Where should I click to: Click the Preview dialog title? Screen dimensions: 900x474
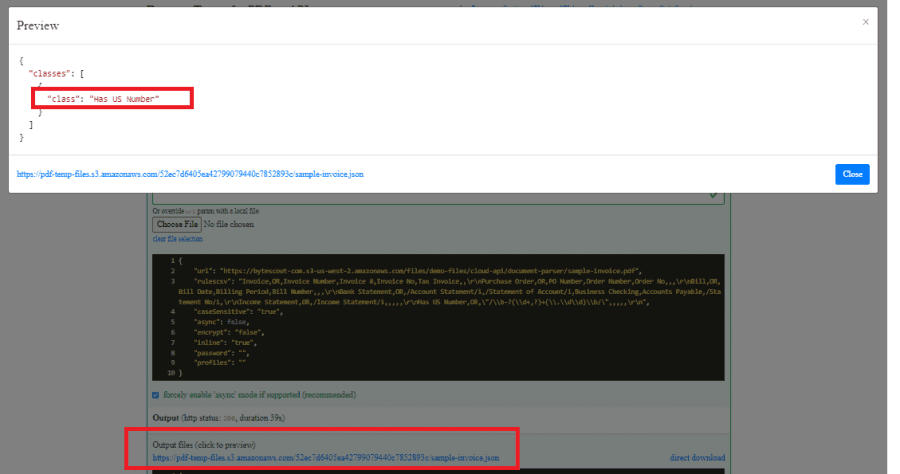pyautogui.click(x=39, y=25)
